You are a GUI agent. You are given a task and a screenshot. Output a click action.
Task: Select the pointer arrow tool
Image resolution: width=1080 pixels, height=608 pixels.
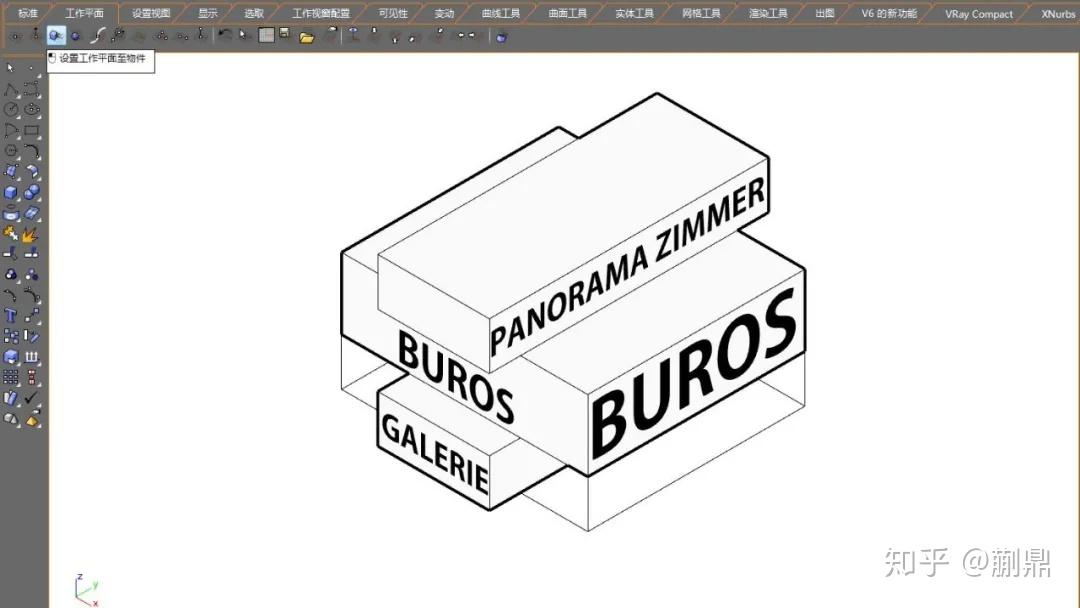(10, 67)
